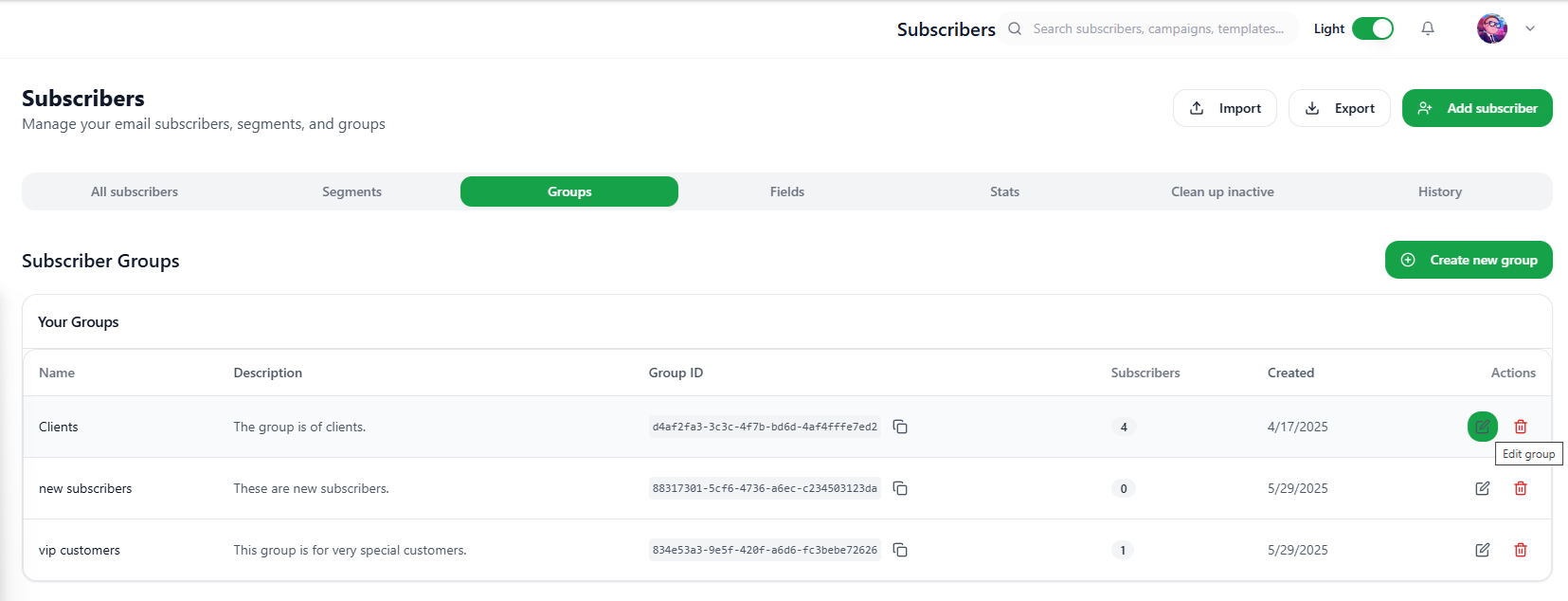Click the Import button
Screen dimensions: 1568x601
pyautogui.click(x=1225, y=108)
